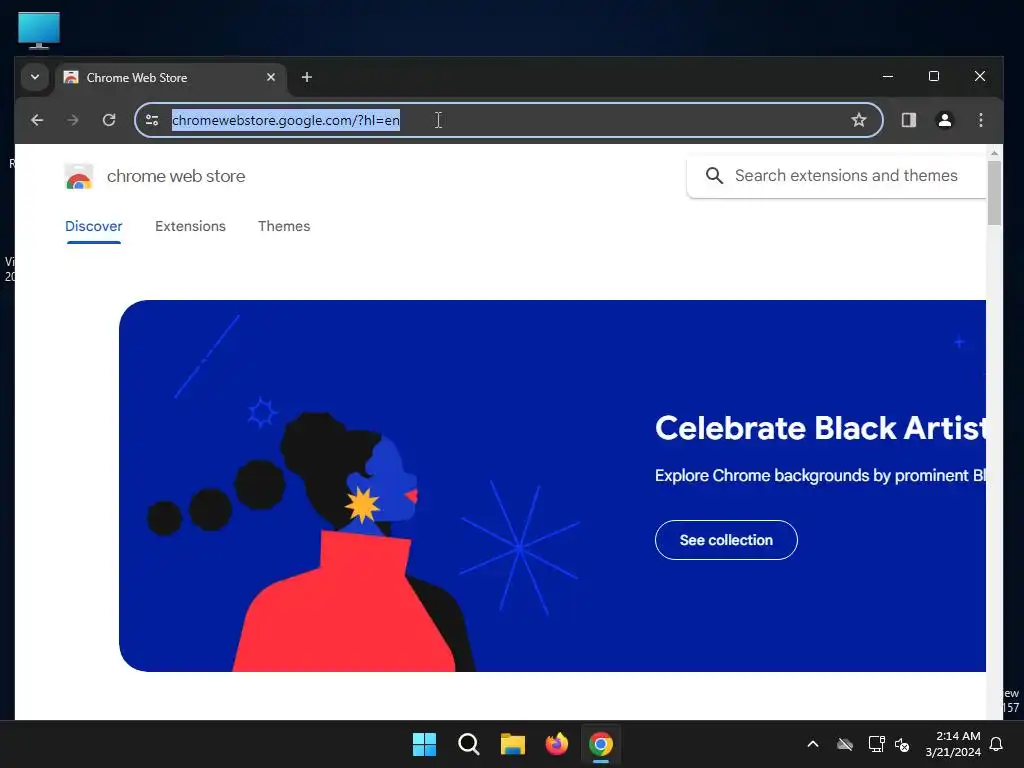The image size is (1024, 768).
Task: Open the Chrome side panel
Action: coord(908,120)
